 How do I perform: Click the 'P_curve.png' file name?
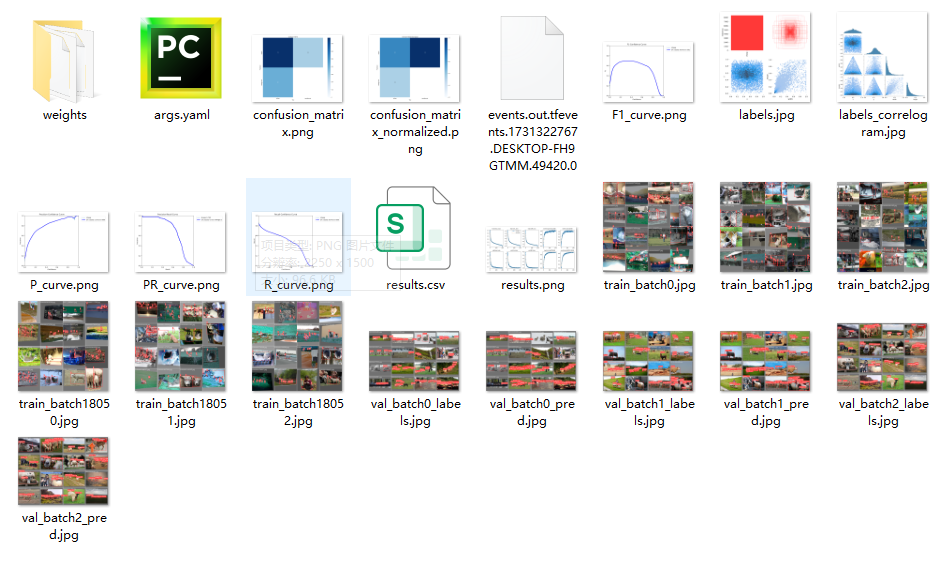[64, 285]
